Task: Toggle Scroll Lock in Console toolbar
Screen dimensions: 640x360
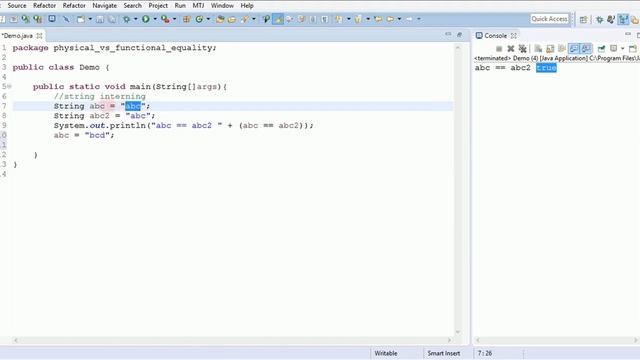Action: pyautogui.click(x=550, y=49)
